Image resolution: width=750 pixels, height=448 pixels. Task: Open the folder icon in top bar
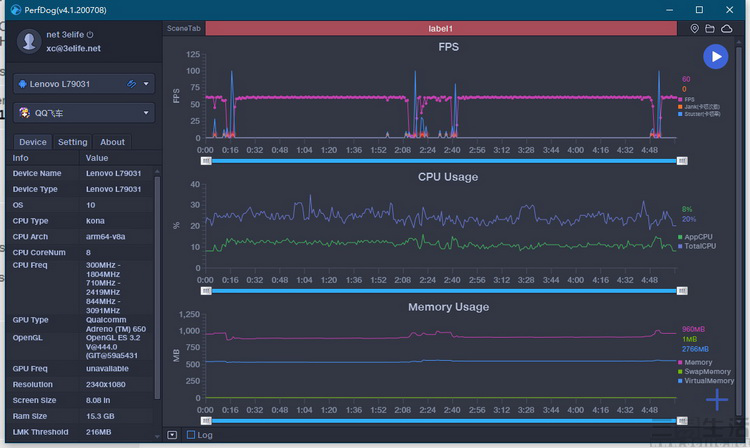(x=710, y=29)
